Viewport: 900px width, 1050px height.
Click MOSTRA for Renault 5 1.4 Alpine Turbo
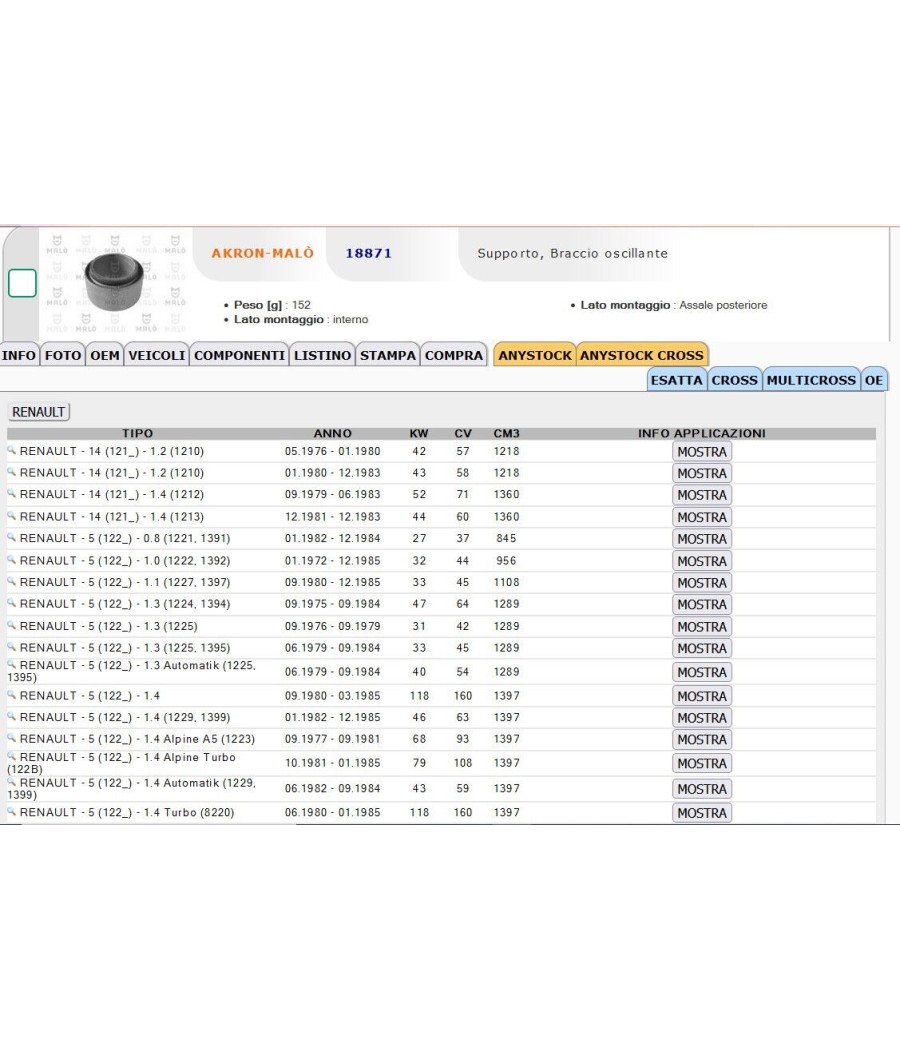point(702,763)
